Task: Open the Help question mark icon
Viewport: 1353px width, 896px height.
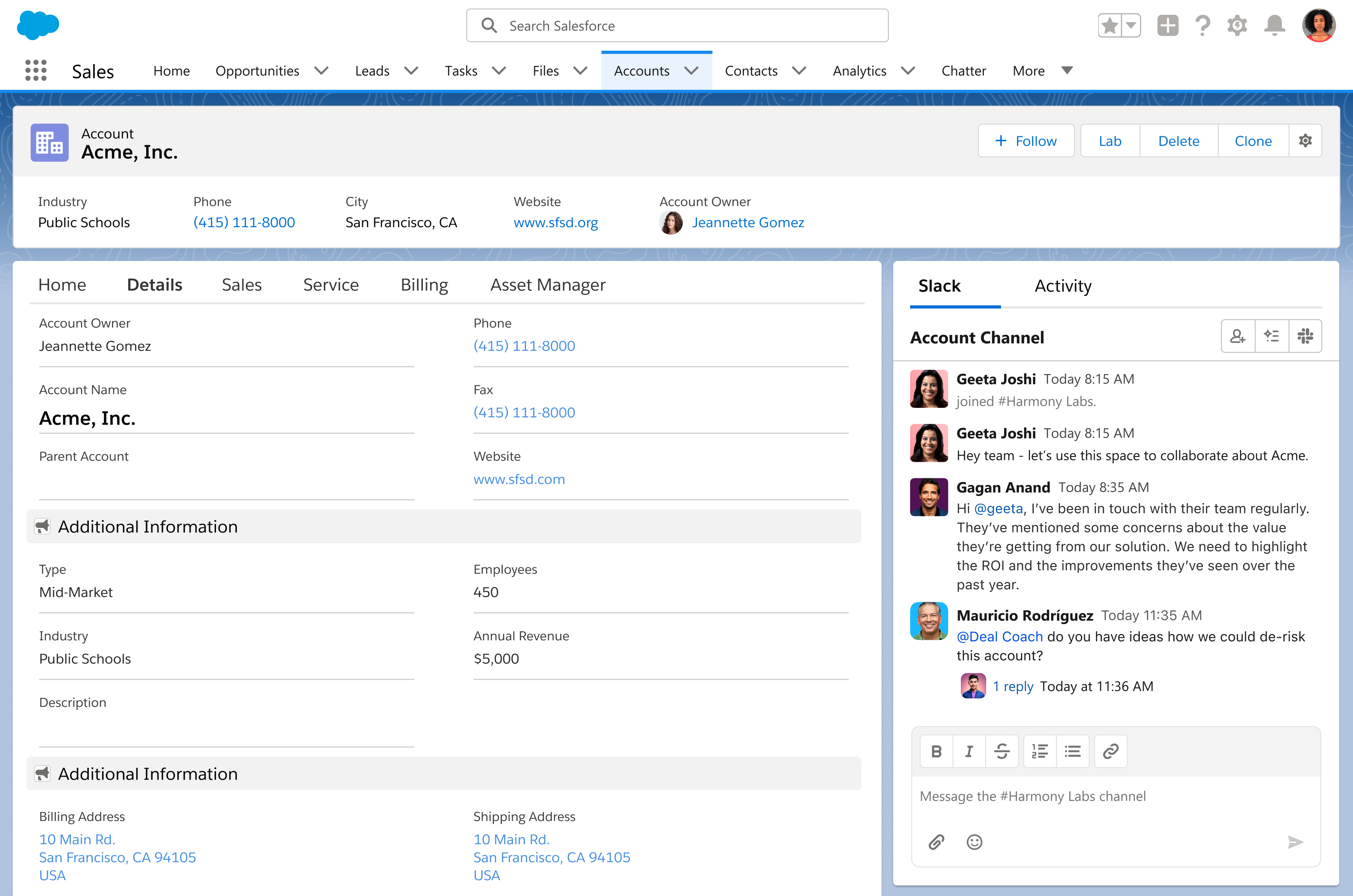Action: click(1203, 26)
